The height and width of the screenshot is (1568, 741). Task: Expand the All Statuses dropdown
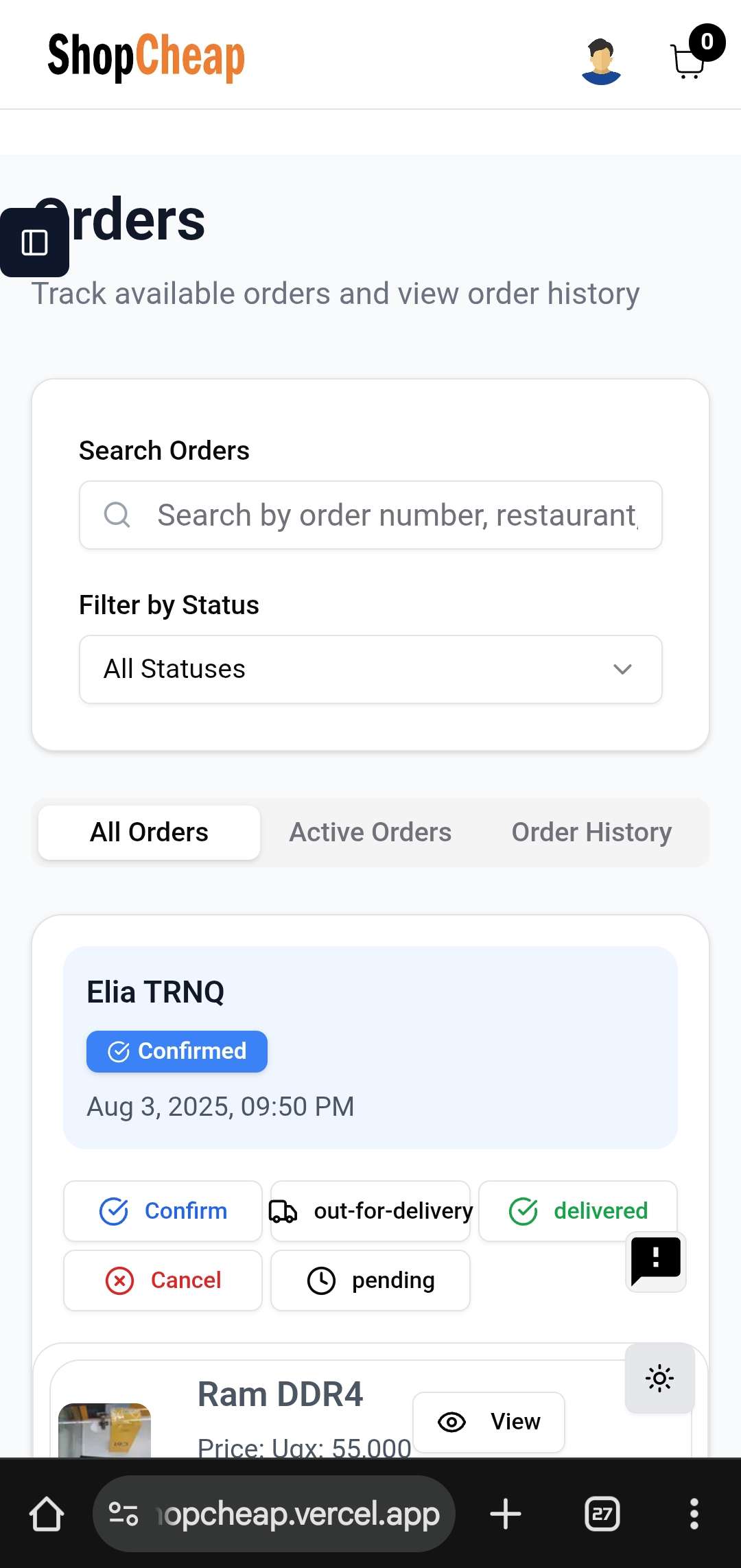pos(370,669)
